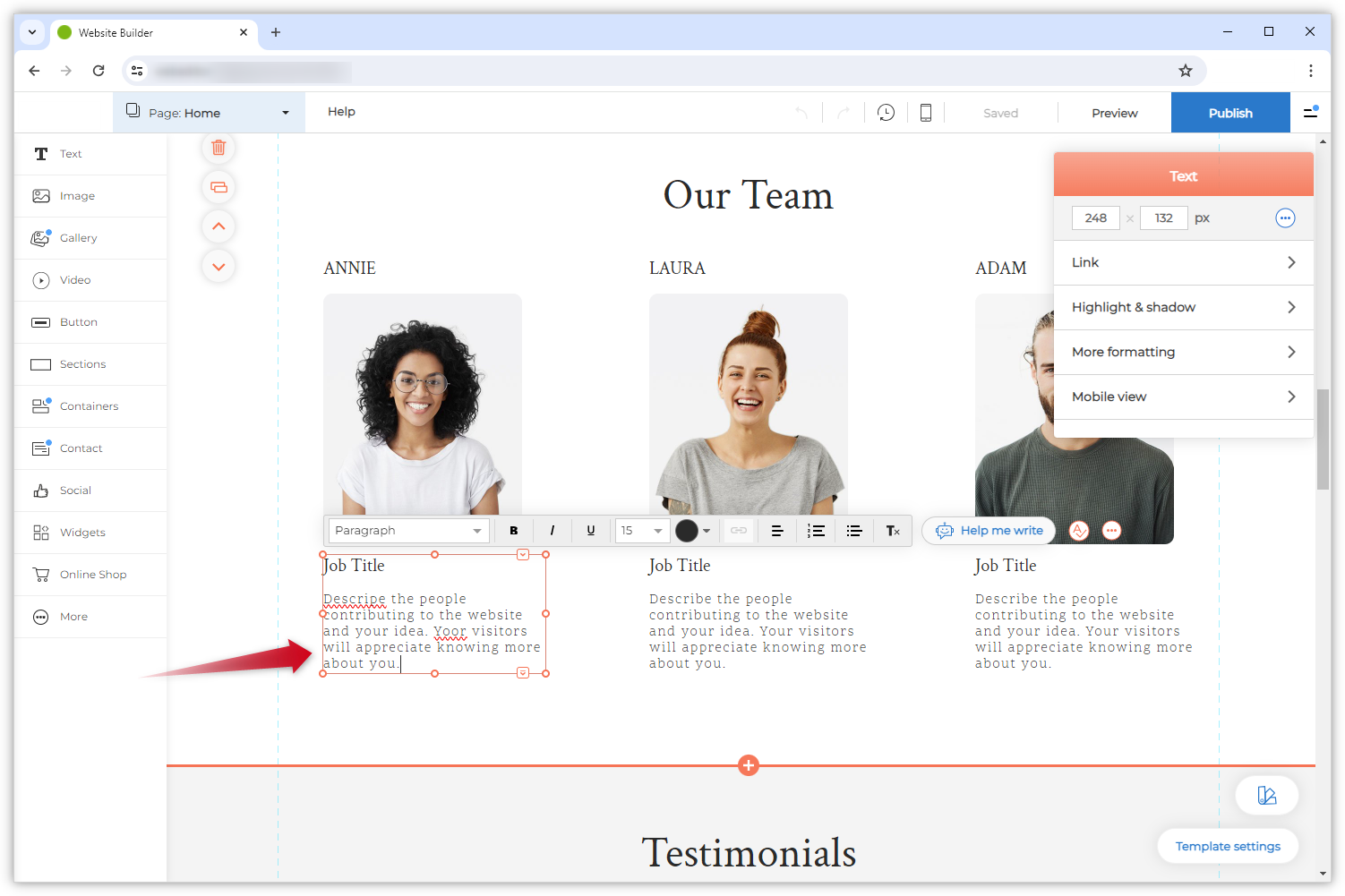
Task: Open text alignment options
Action: tap(777, 531)
